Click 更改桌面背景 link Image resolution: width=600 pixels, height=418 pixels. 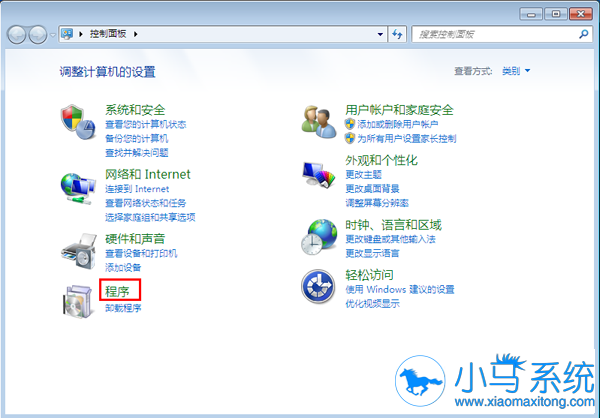(x=372, y=189)
